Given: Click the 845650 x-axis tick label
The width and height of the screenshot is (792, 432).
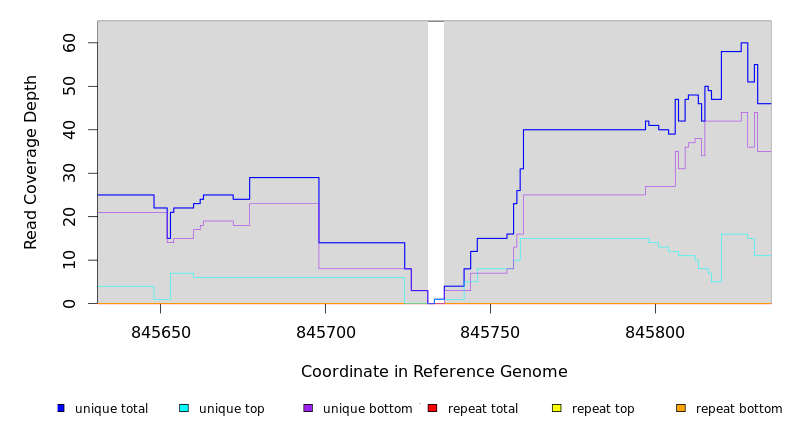Looking at the screenshot, I should pyautogui.click(x=162, y=332).
